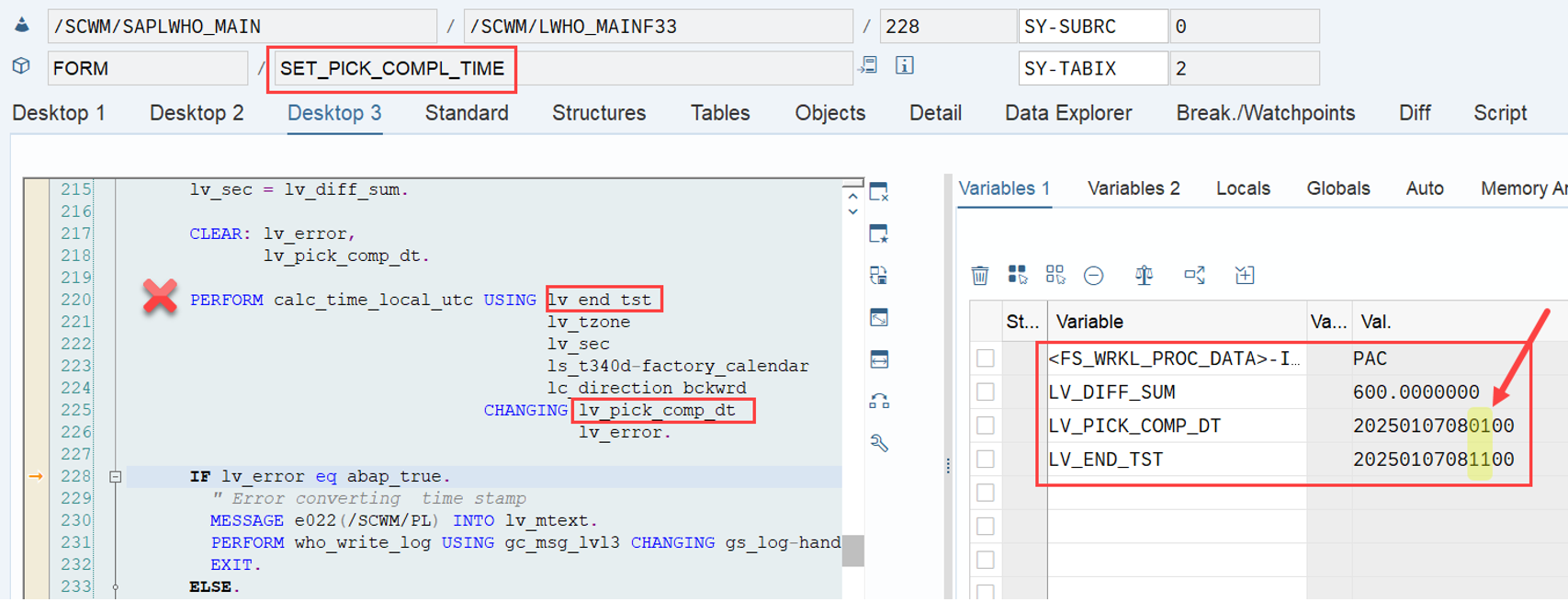Click the close tool icon atop editor sidebar
This screenshot has height=602, width=1568.
879,192
